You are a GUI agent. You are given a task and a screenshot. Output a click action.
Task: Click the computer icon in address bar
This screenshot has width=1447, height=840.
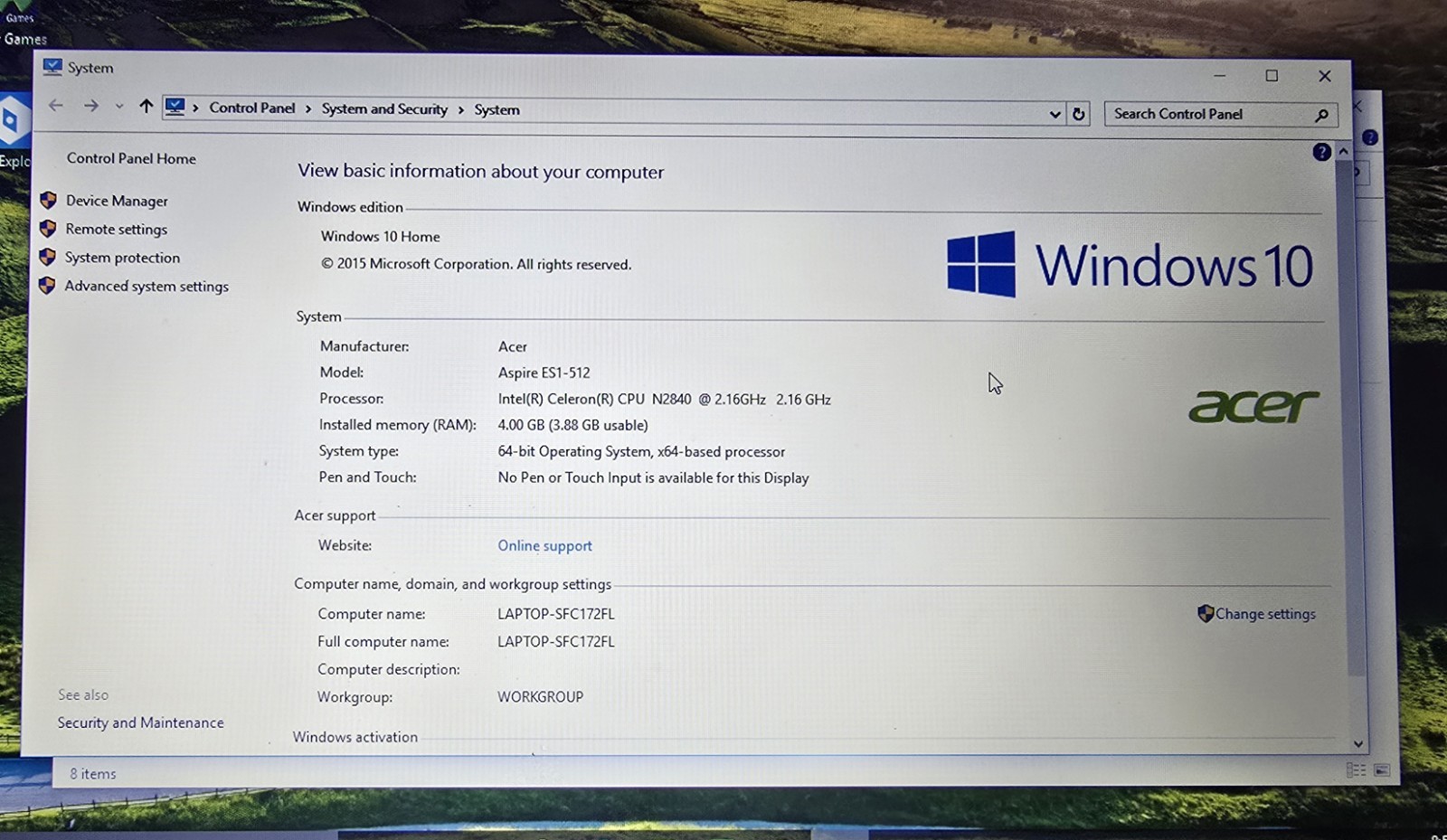tap(175, 107)
